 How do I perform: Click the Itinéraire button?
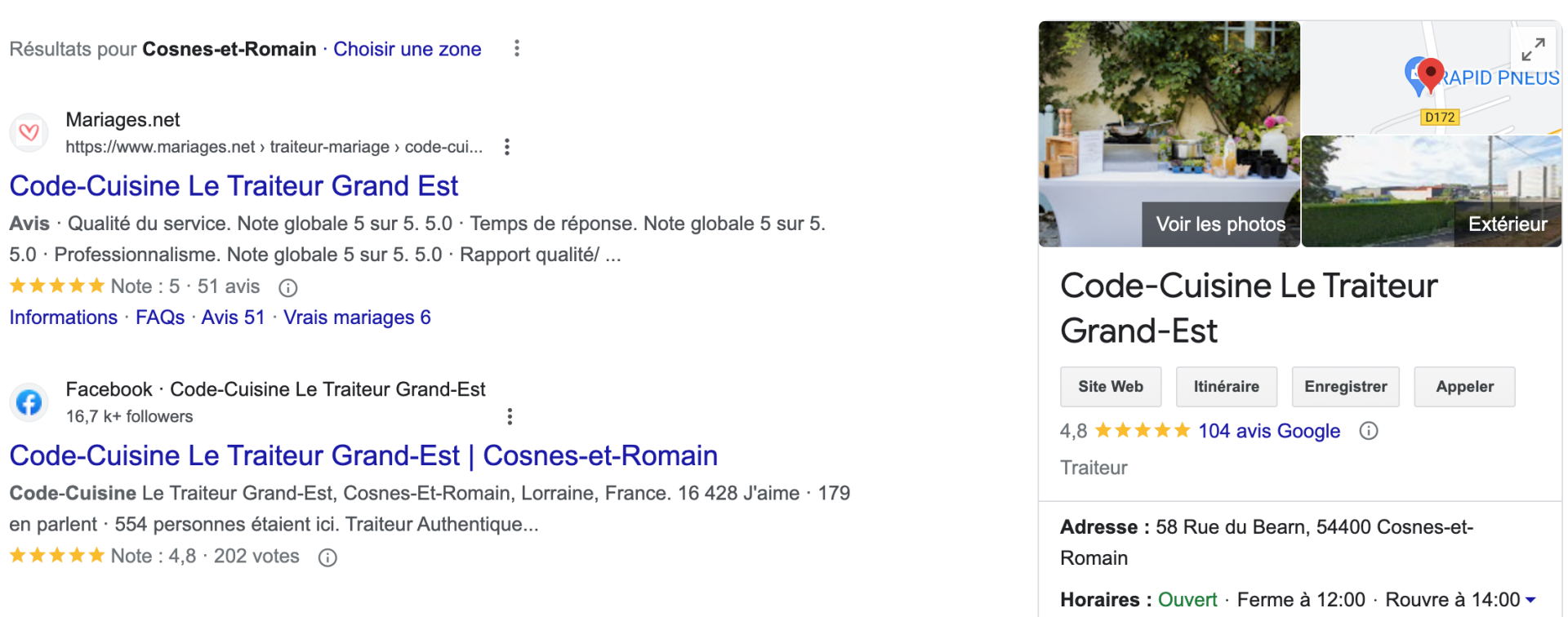(x=1226, y=387)
